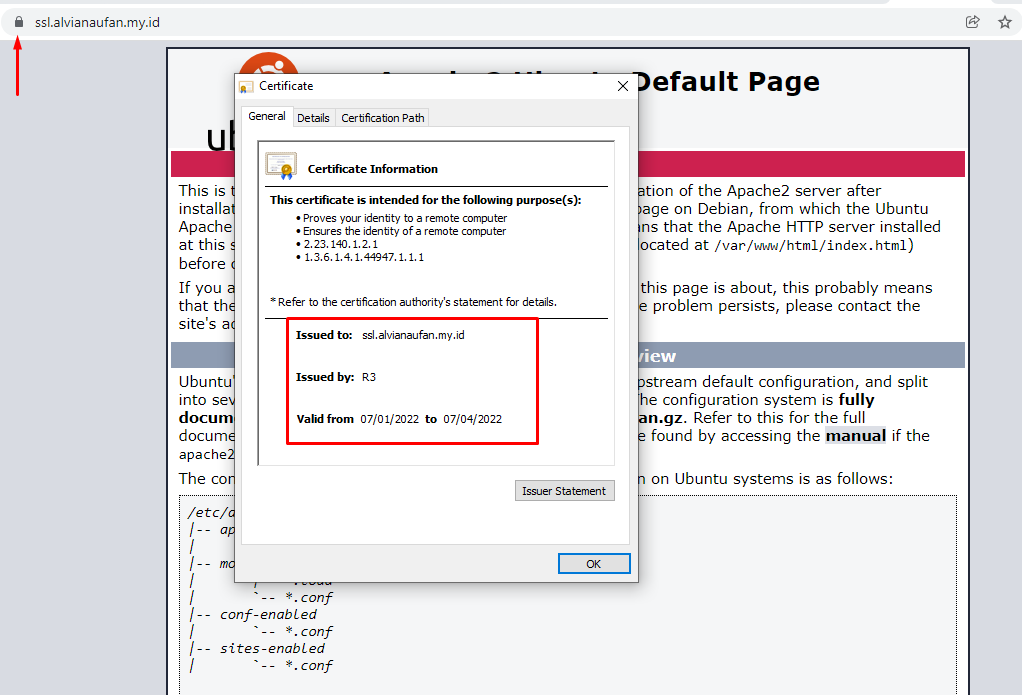Click "Ensures the identity of a remote computer"
The height and width of the screenshot is (695, 1022).
404,231
